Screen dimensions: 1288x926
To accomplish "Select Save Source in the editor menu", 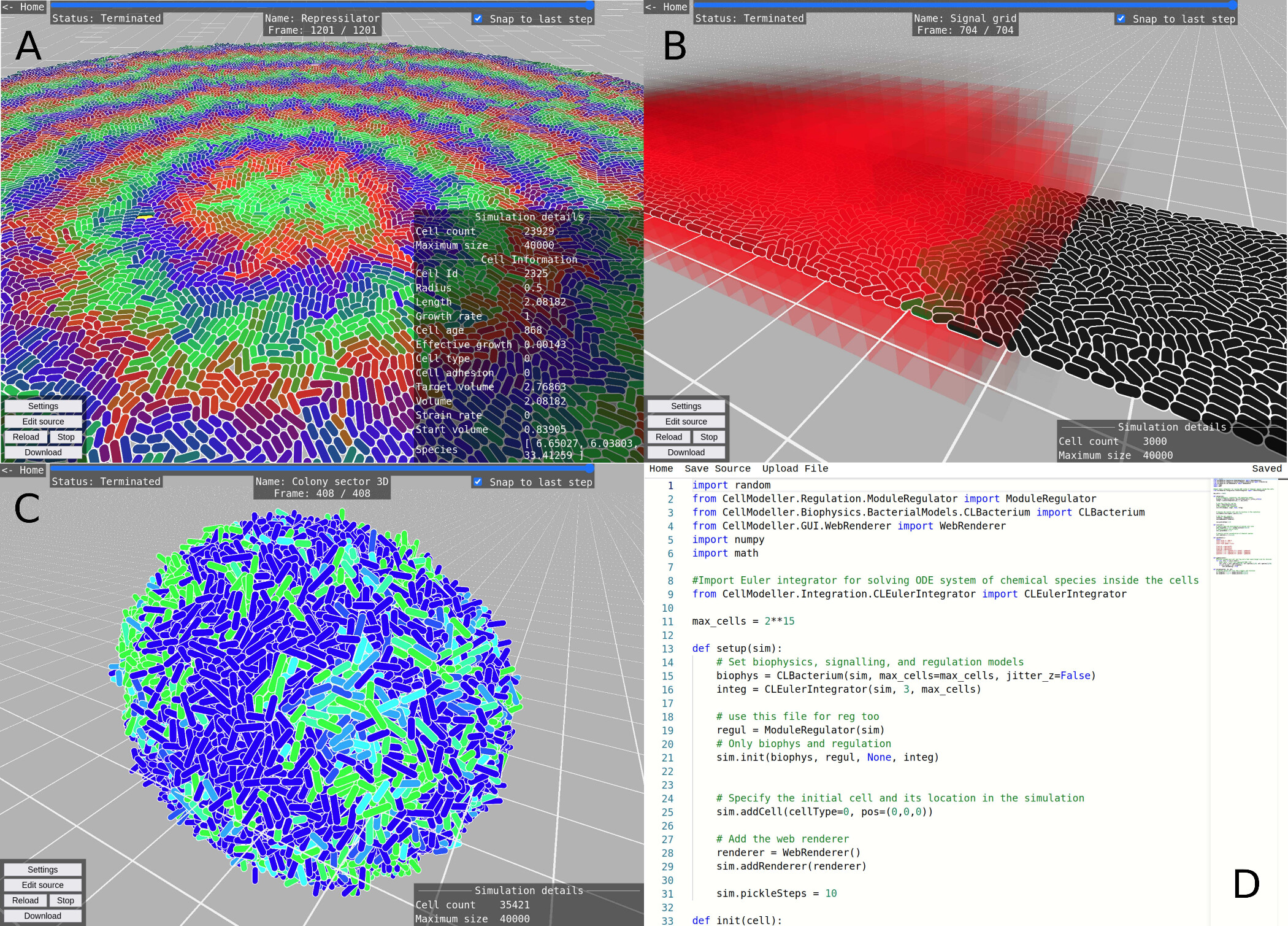I will click(x=717, y=468).
